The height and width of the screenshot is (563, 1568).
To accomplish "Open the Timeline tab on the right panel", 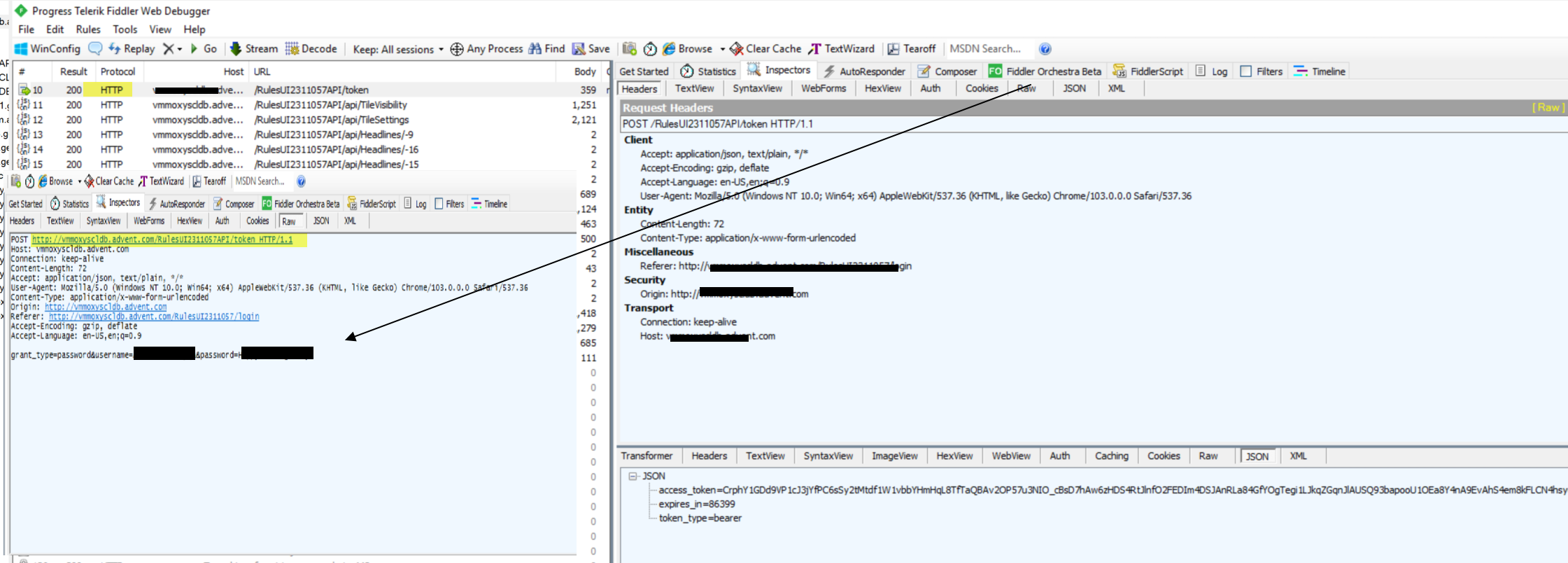I will [1320, 71].
